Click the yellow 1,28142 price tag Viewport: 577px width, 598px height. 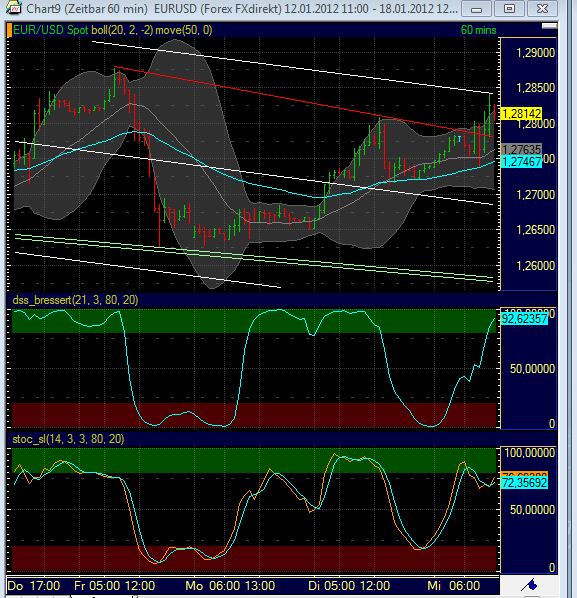pos(521,114)
